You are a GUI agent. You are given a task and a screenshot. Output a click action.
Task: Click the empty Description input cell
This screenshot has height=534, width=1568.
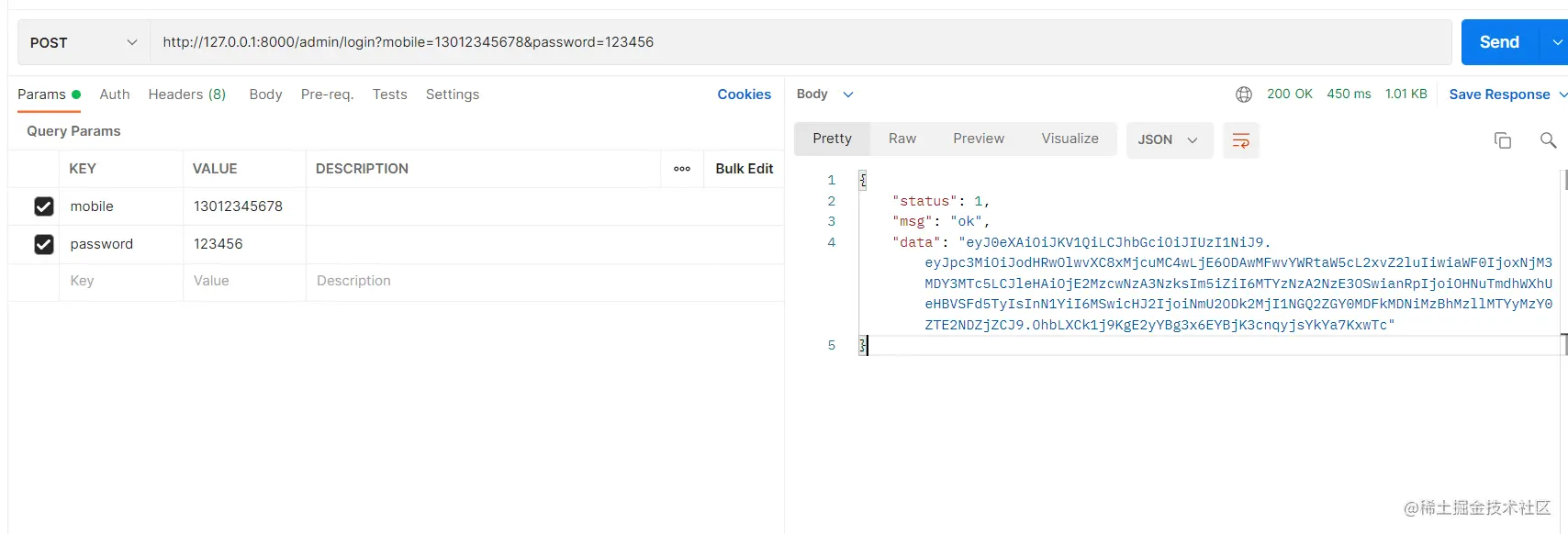click(545, 282)
